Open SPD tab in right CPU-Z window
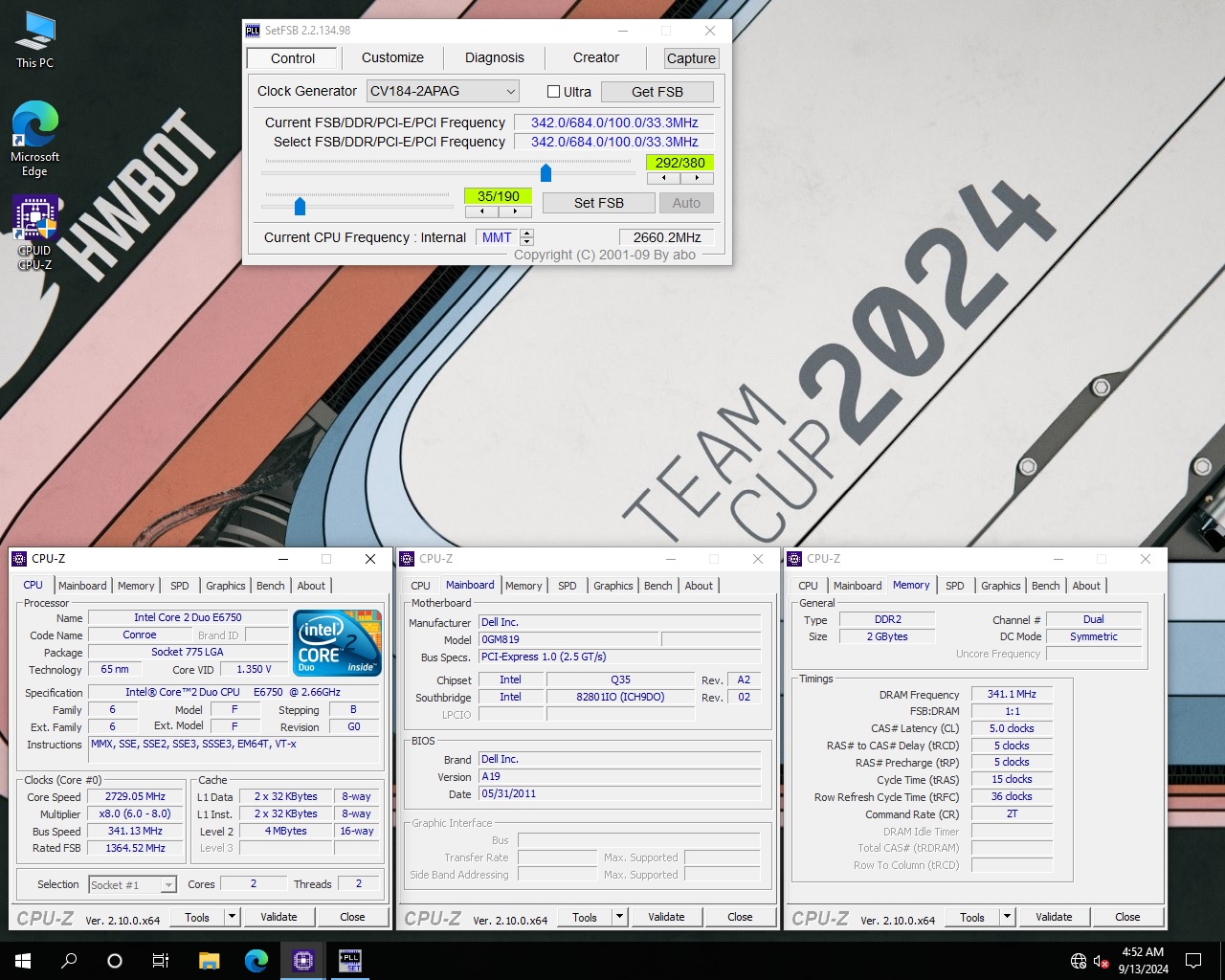Viewport: 1225px width, 980px height. tap(955, 586)
